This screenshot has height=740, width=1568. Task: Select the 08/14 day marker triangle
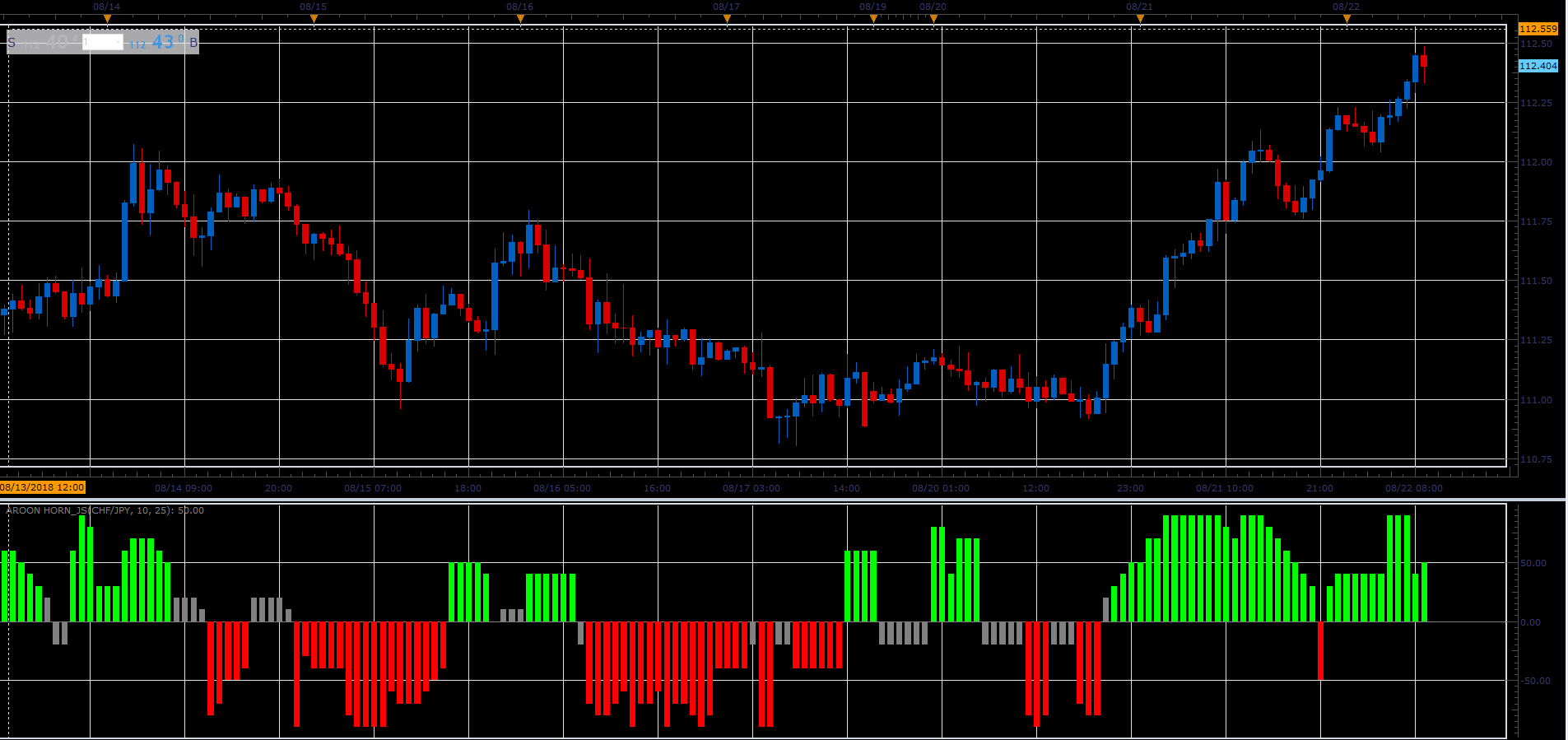pyautogui.click(x=107, y=19)
